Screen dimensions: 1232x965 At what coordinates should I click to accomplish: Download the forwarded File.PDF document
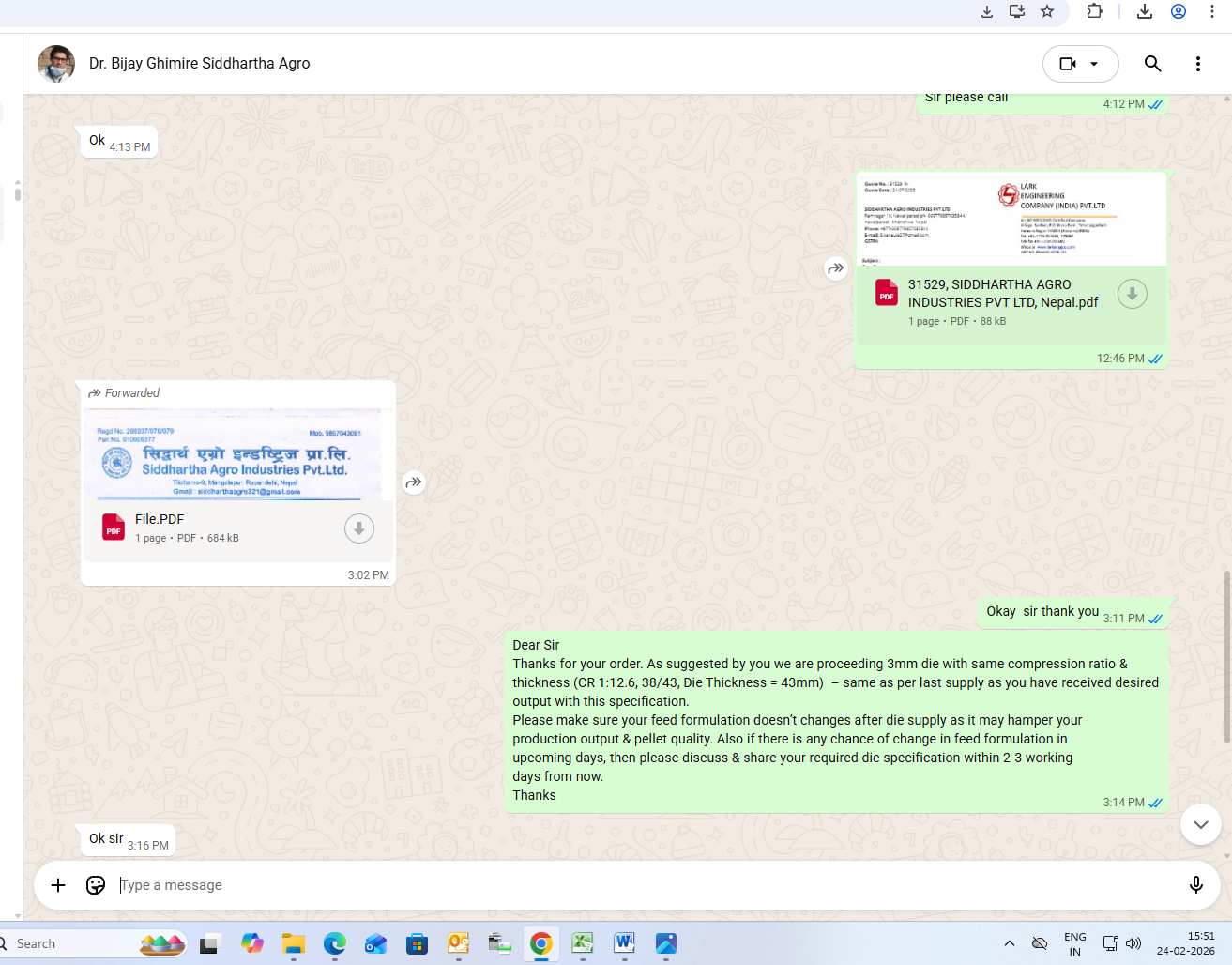[x=358, y=528]
